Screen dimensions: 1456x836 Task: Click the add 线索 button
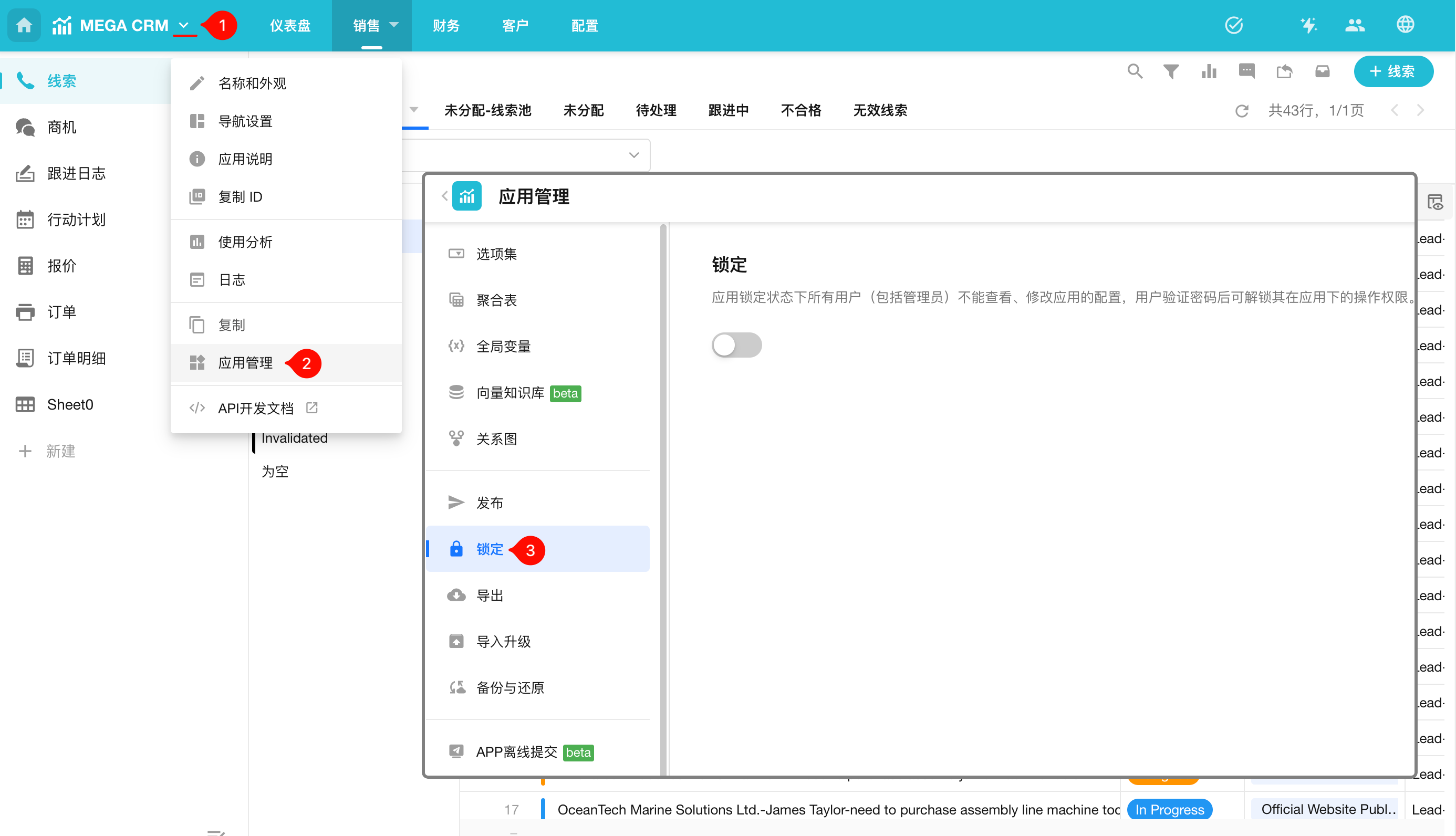(1393, 71)
